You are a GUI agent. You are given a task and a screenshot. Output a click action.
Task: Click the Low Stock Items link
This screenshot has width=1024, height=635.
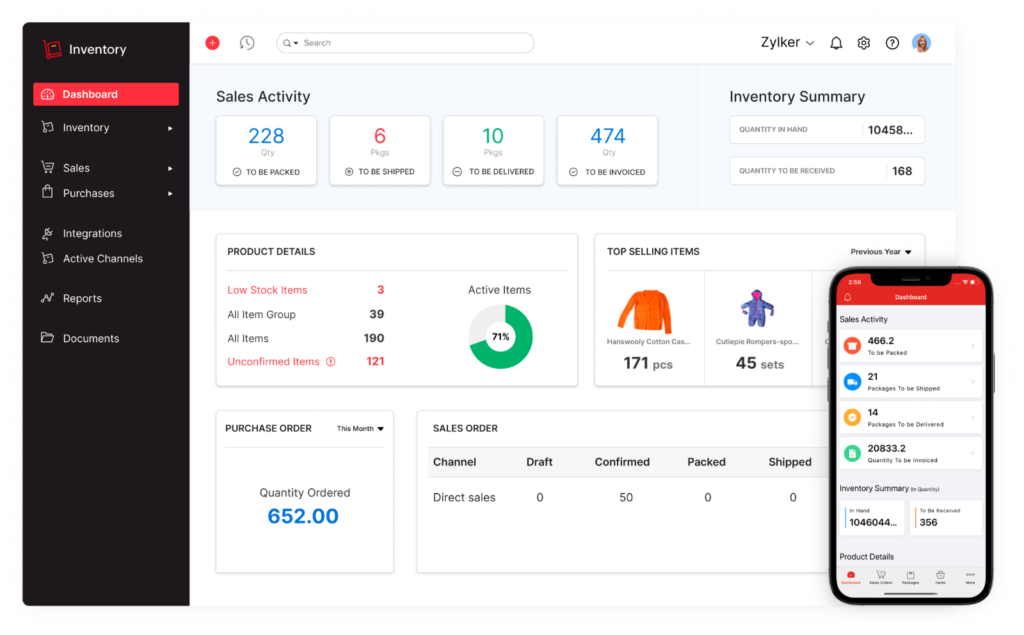click(267, 290)
